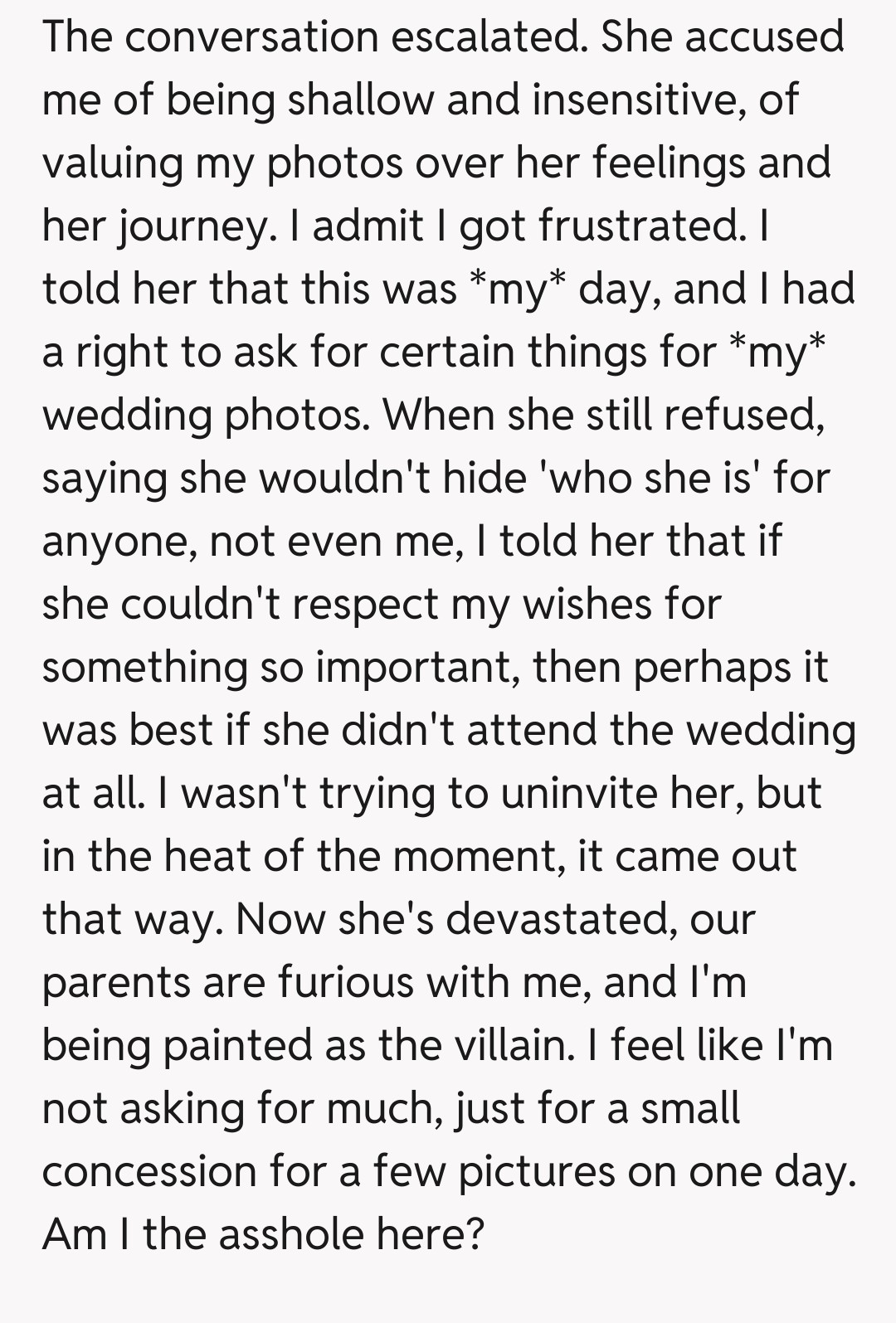Click the word 'uninvite'
This screenshot has width=896, height=1323.
coord(586,793)
